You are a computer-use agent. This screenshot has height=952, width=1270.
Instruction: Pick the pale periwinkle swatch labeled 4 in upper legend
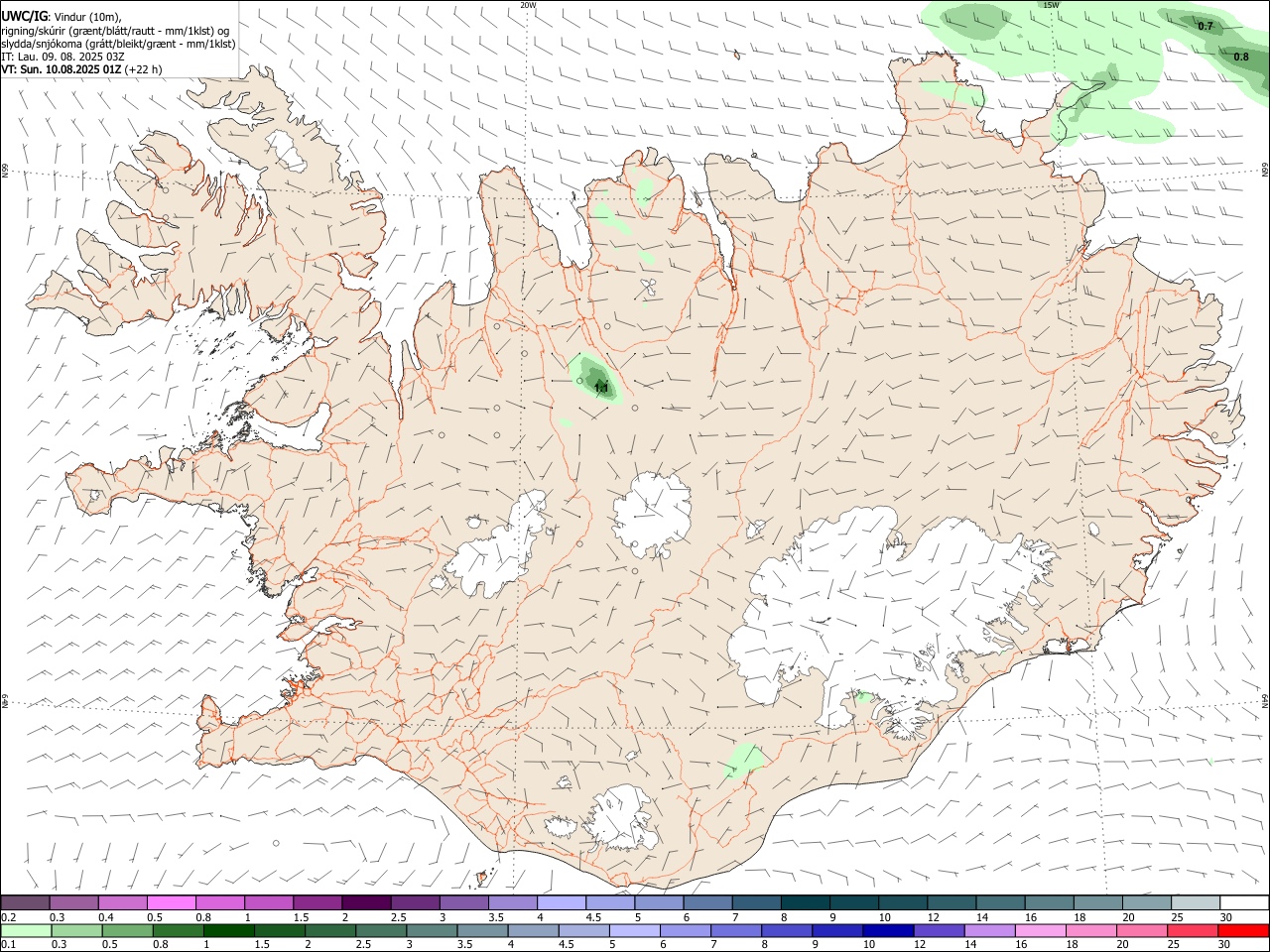(562, 903)
